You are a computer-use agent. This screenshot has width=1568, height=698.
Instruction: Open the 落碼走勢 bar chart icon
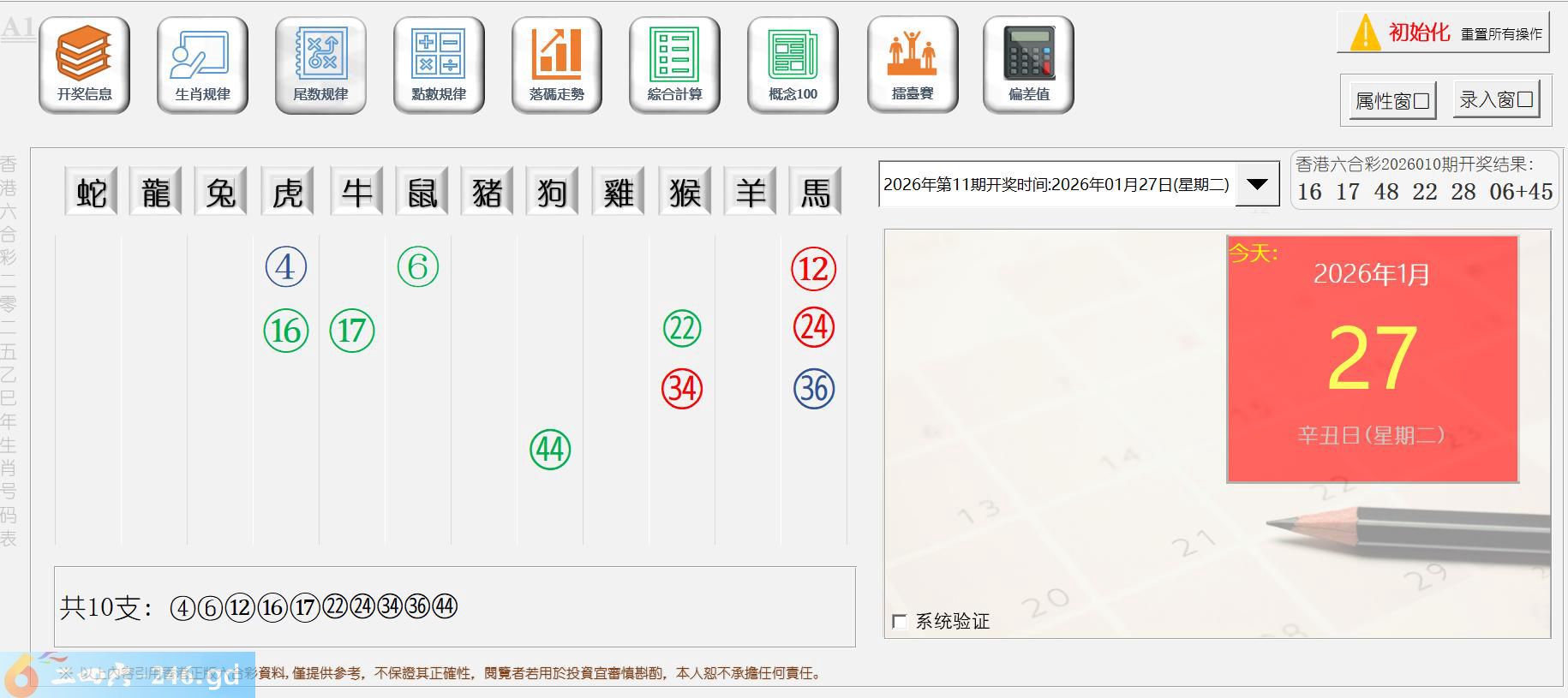(557, 64)
